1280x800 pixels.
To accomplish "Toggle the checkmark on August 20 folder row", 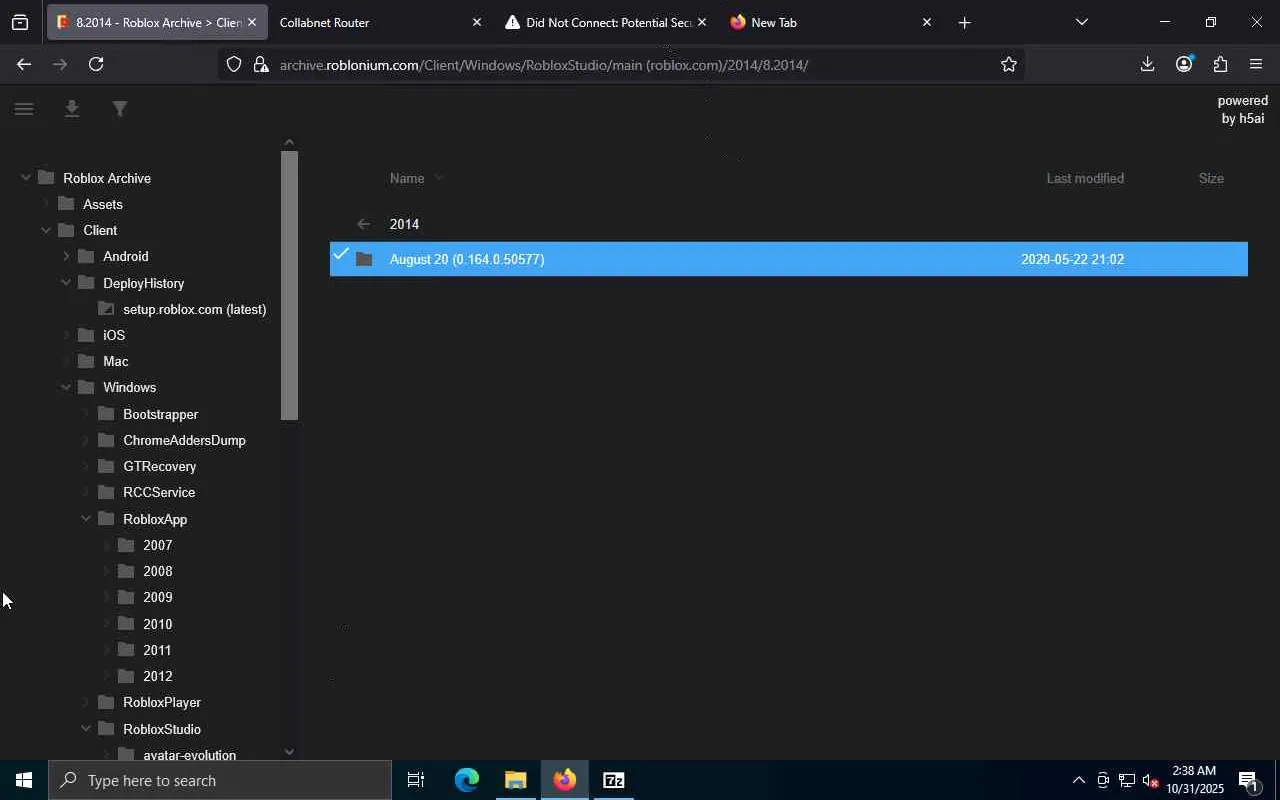I will [341, 254].
